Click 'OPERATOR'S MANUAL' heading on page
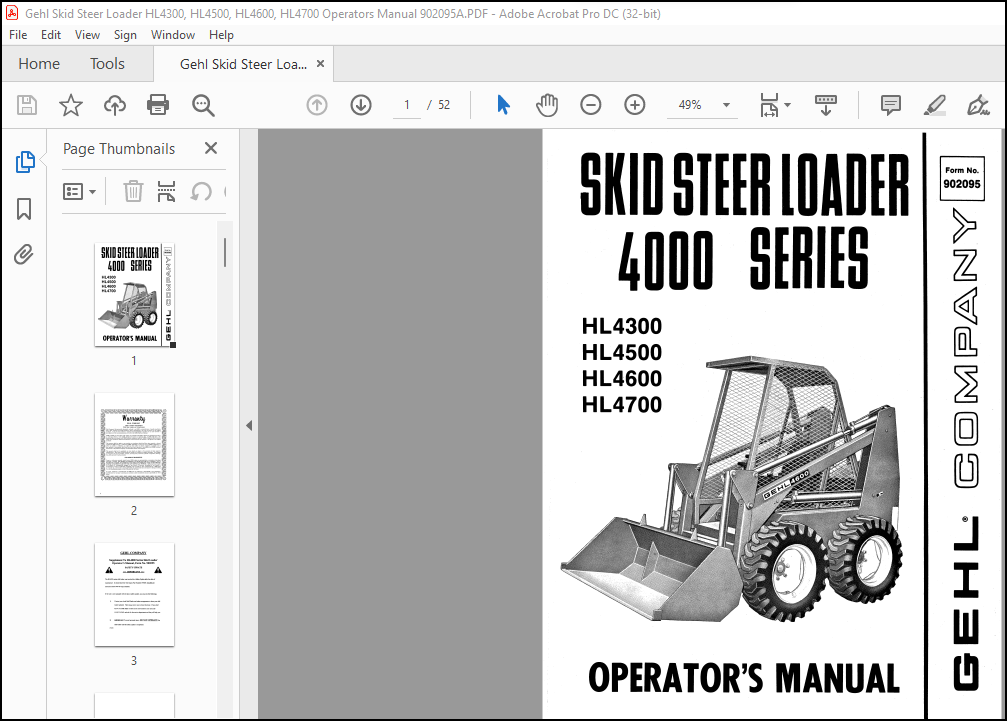Viewport: 1007px width, 721px height. coord(744,678)
